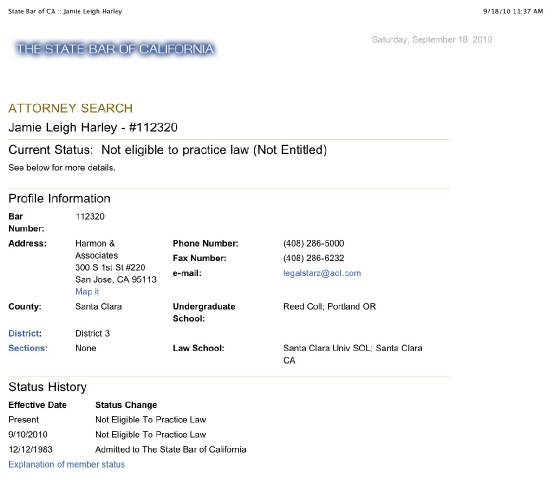
Task: Click the Current Status line
Action: pyautogui.click(x=168, y=150)
